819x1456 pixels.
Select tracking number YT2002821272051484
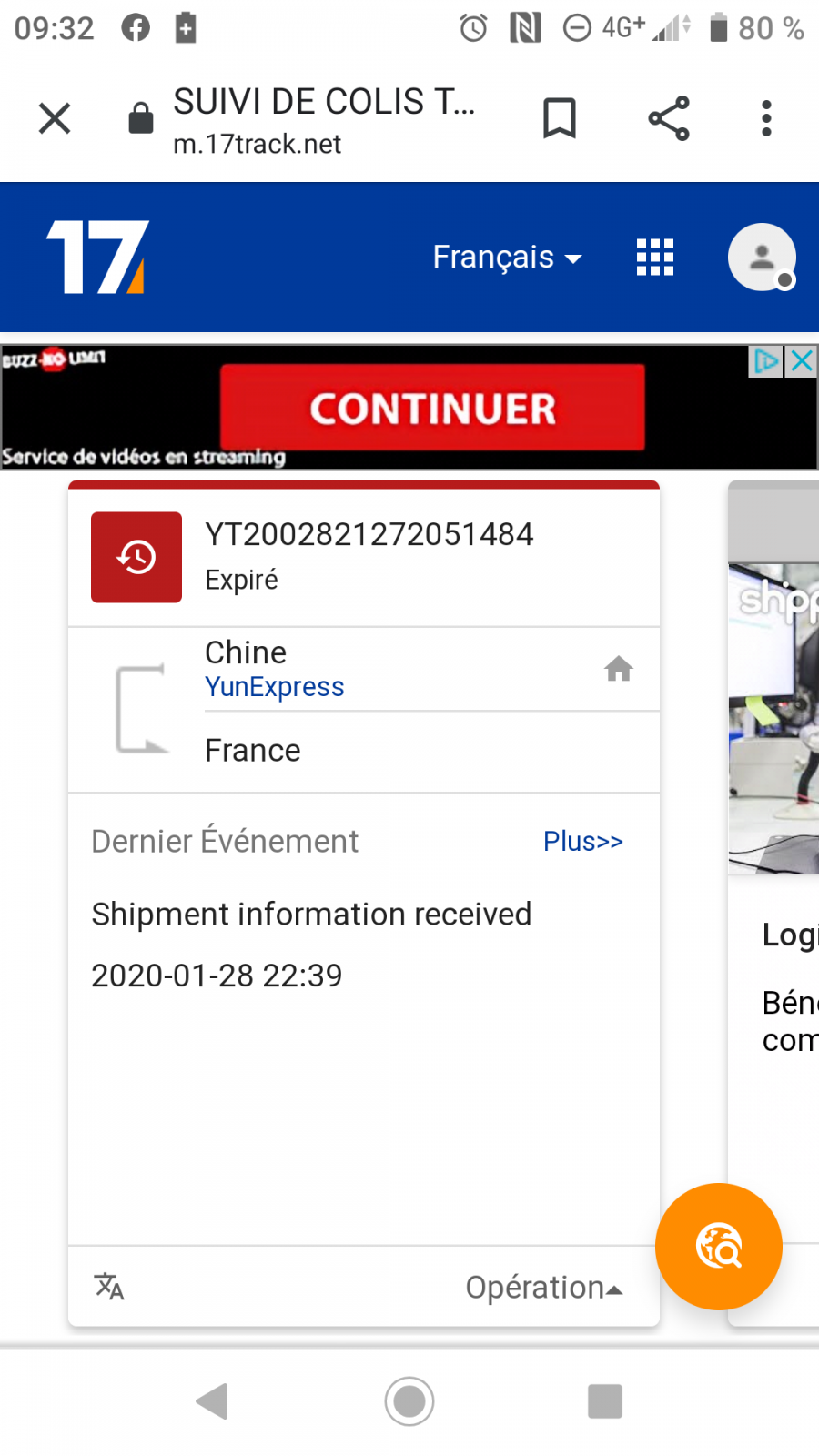369,534
